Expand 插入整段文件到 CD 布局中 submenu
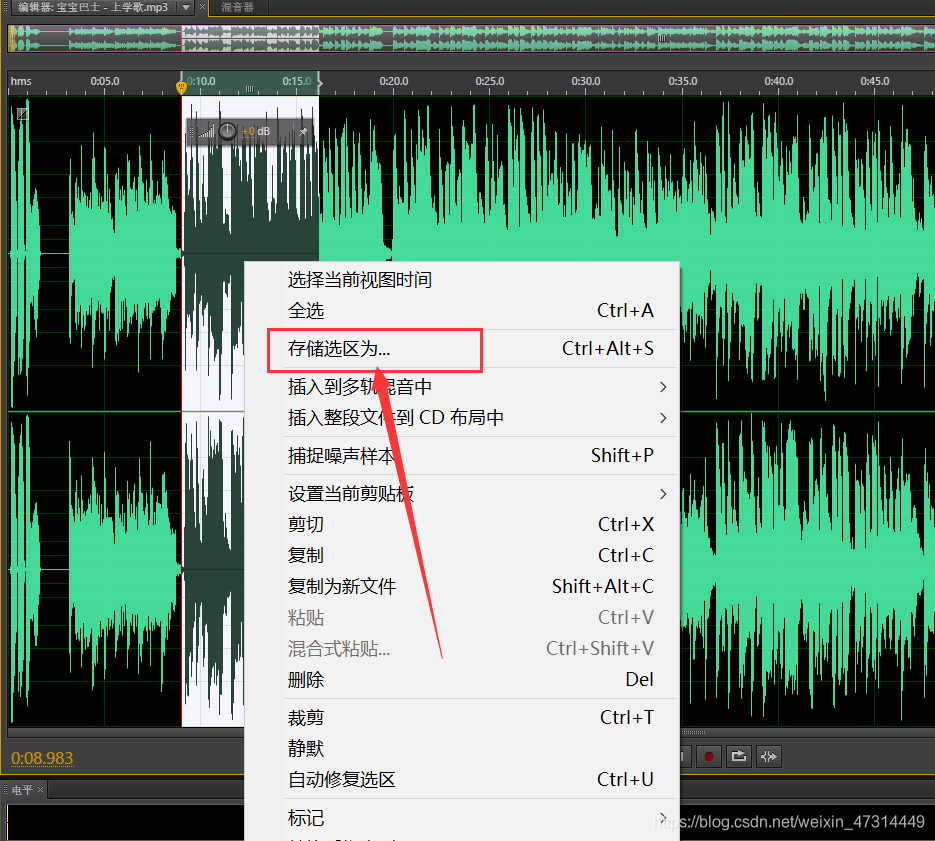This screenshot has width=935, height=841. click(x=662, y=418)
